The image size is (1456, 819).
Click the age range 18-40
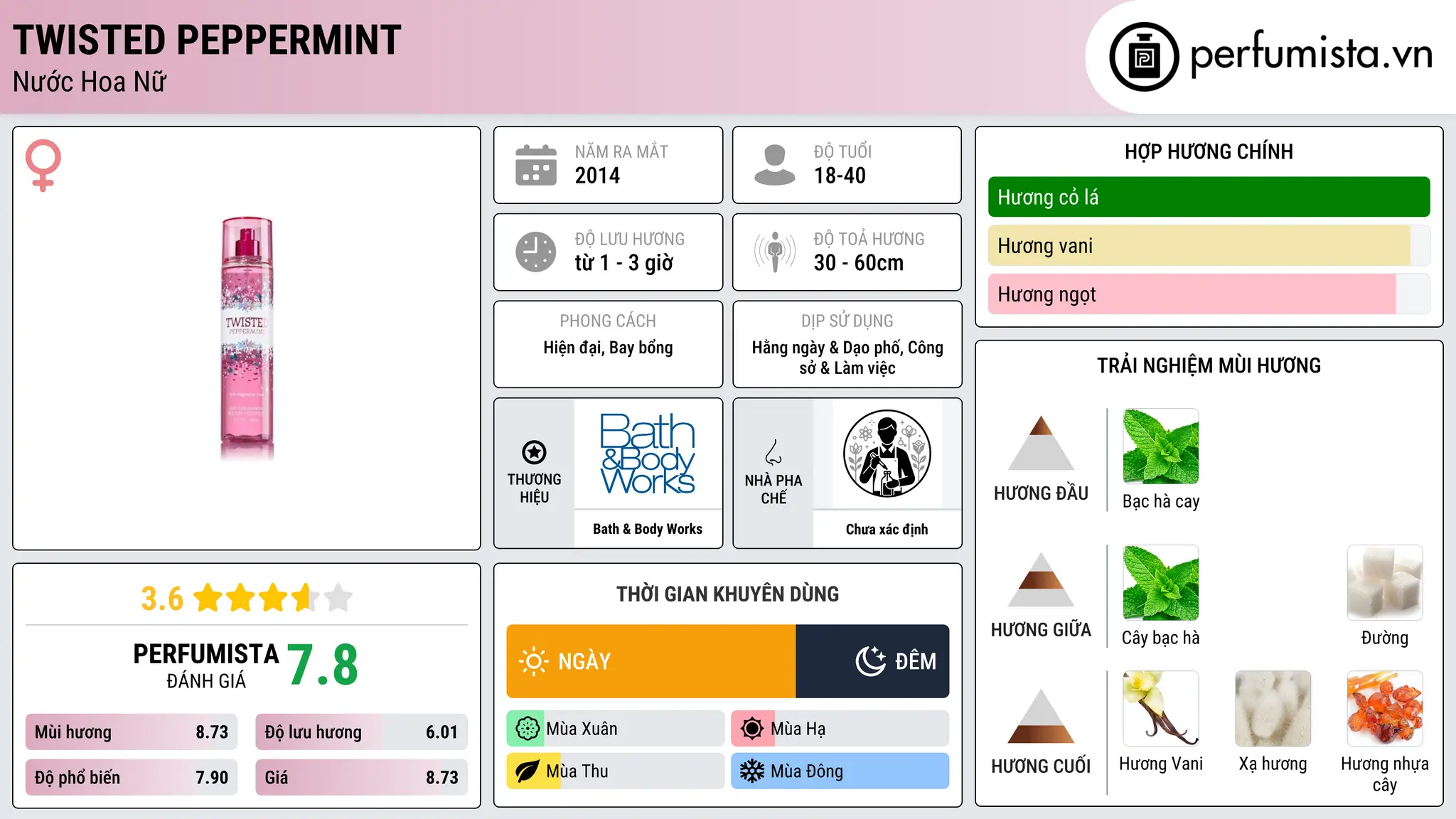[840, 176]
